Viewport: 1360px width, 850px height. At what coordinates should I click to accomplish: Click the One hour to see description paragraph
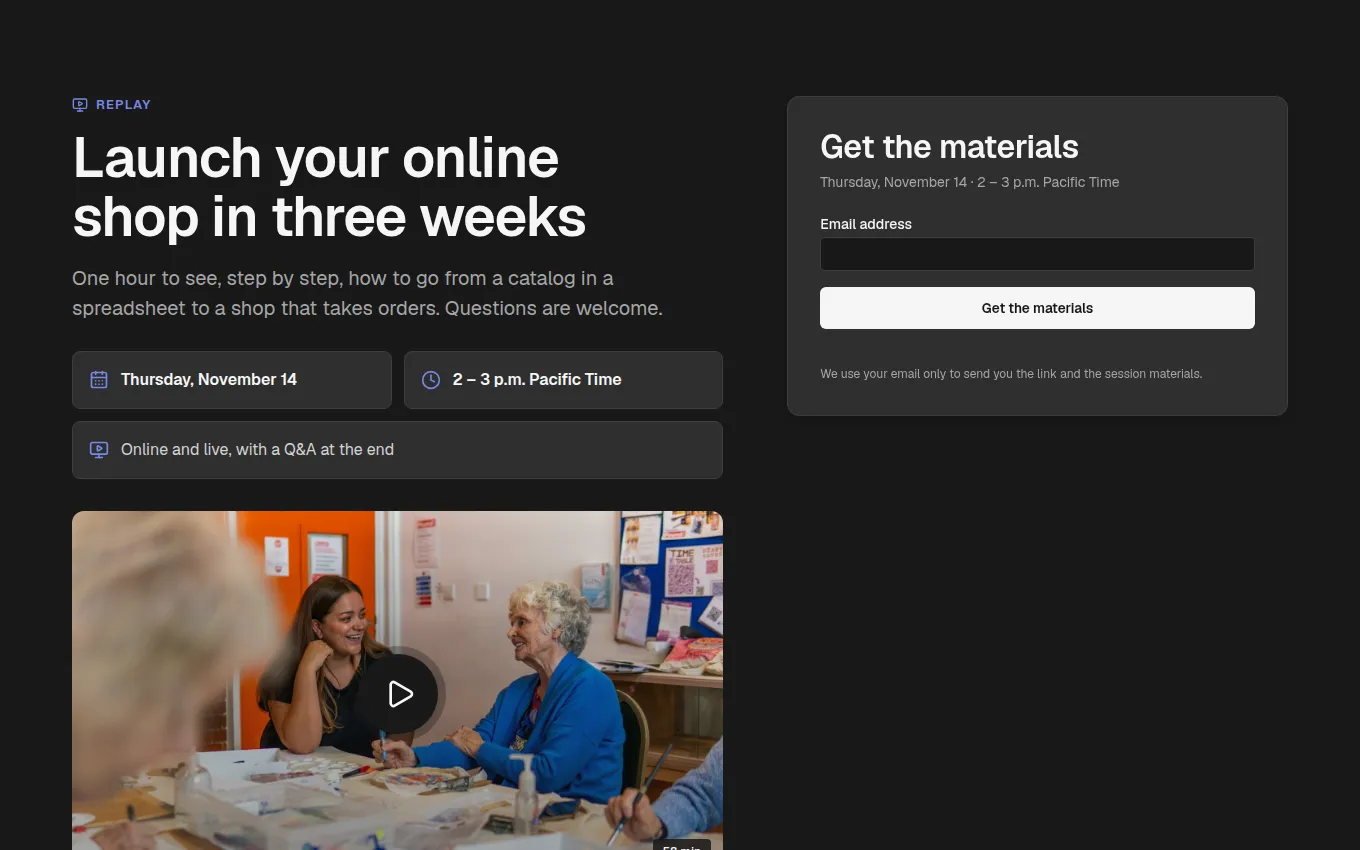367,293
